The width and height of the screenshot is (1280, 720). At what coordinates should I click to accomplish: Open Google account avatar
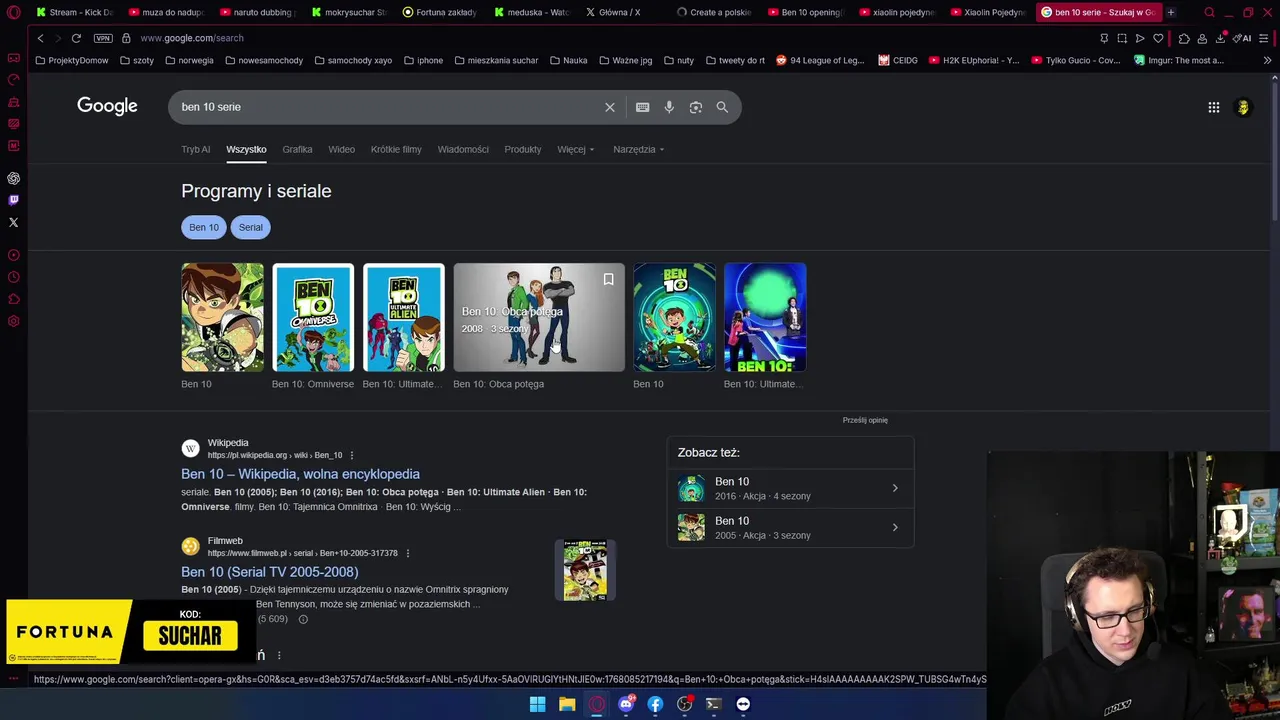click(x=1243, y=107)
